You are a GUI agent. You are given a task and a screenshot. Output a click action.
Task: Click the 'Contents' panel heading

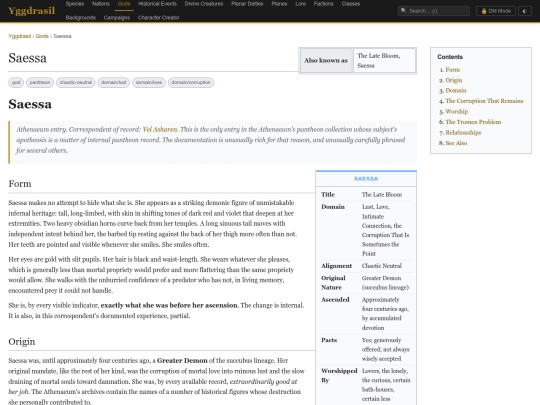tap(450, 57)
